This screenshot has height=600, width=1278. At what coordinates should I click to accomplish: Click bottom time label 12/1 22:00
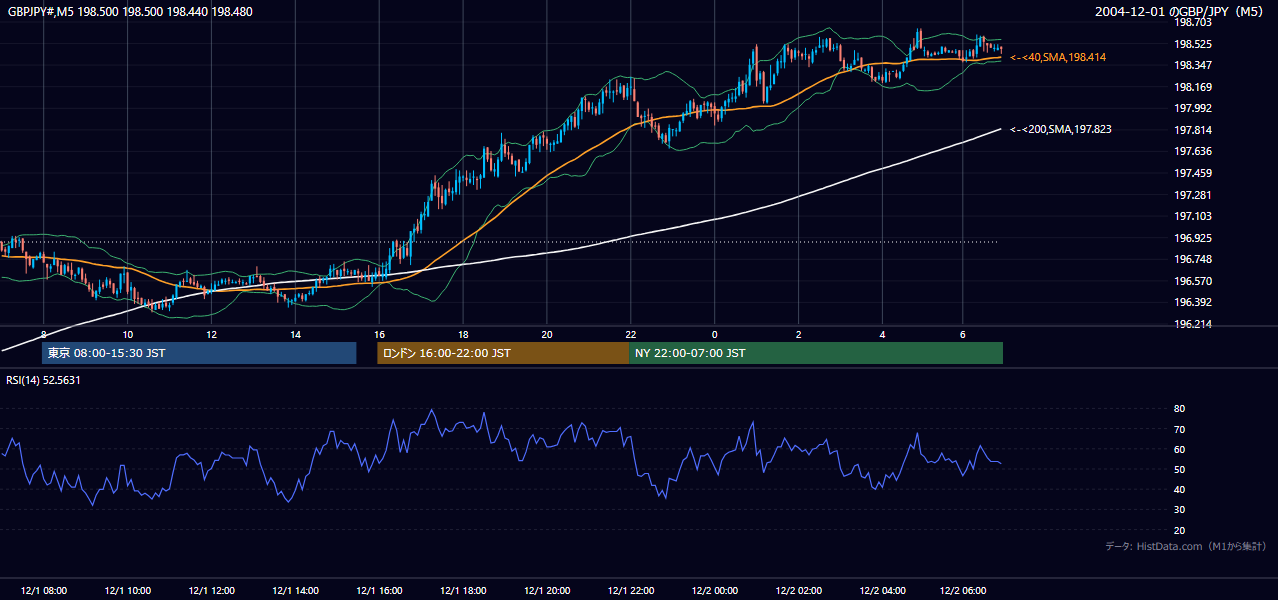tap(631, 591)
